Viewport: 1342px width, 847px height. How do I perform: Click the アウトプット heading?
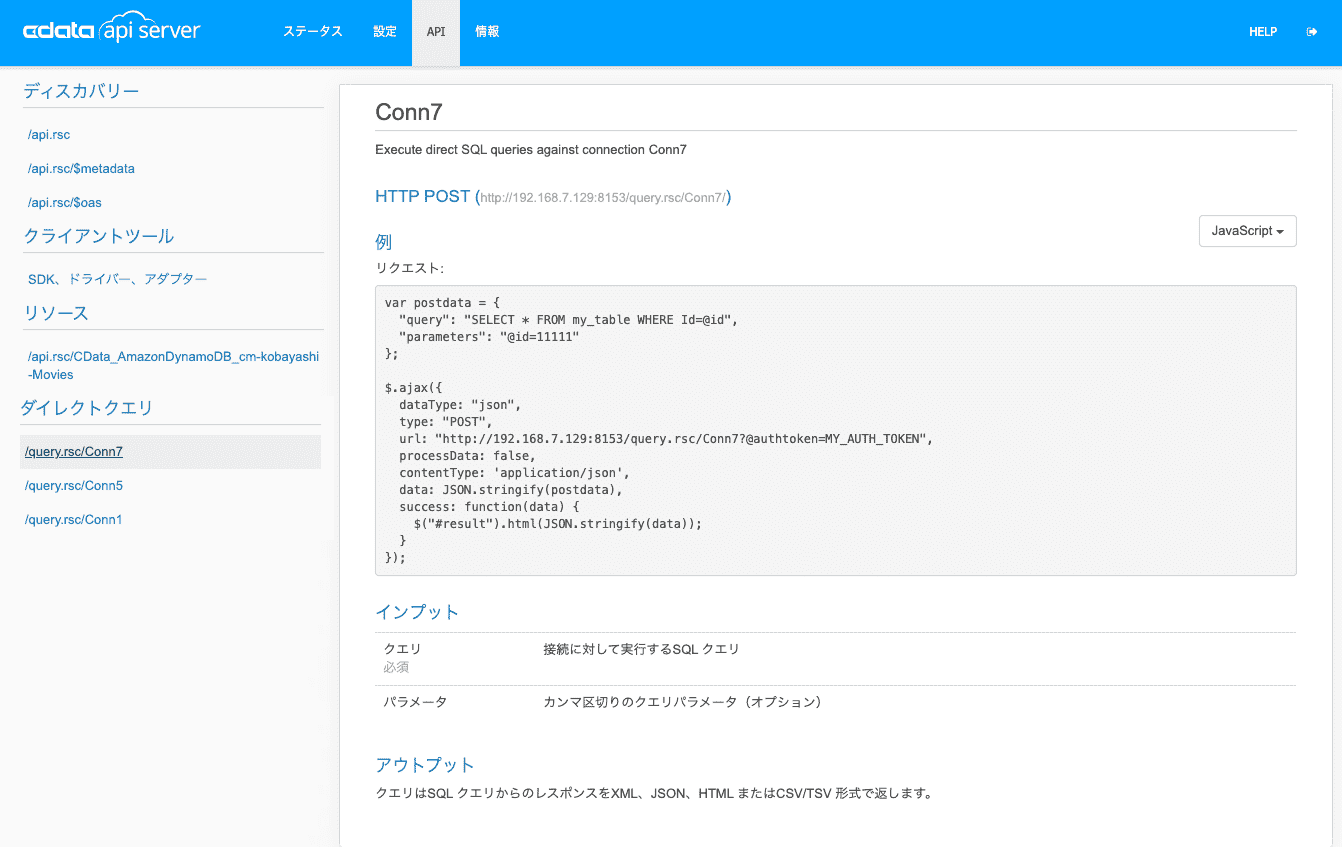coord(425,765)
